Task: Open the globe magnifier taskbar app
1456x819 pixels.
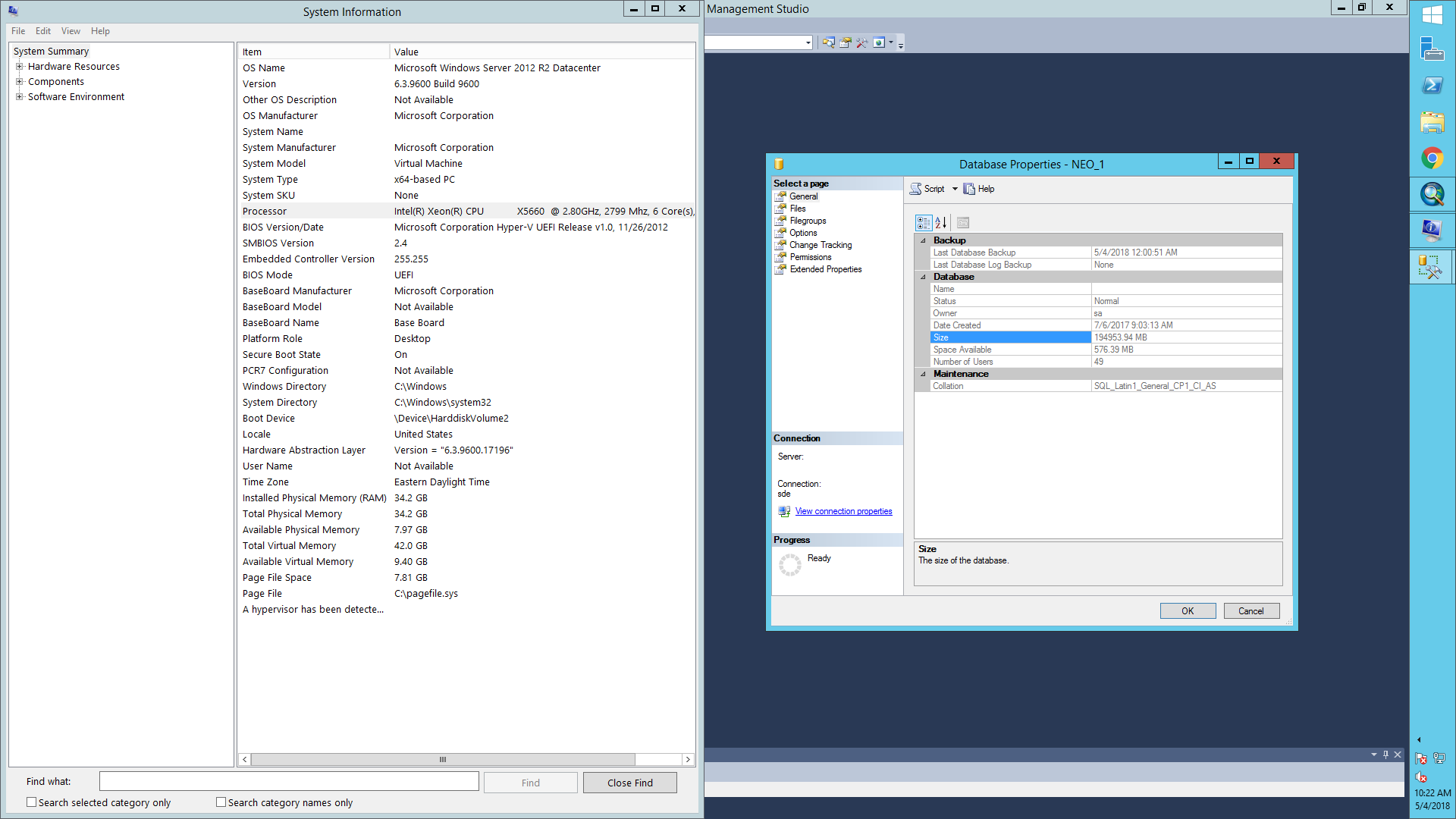Action: [x=1432, y=195]
